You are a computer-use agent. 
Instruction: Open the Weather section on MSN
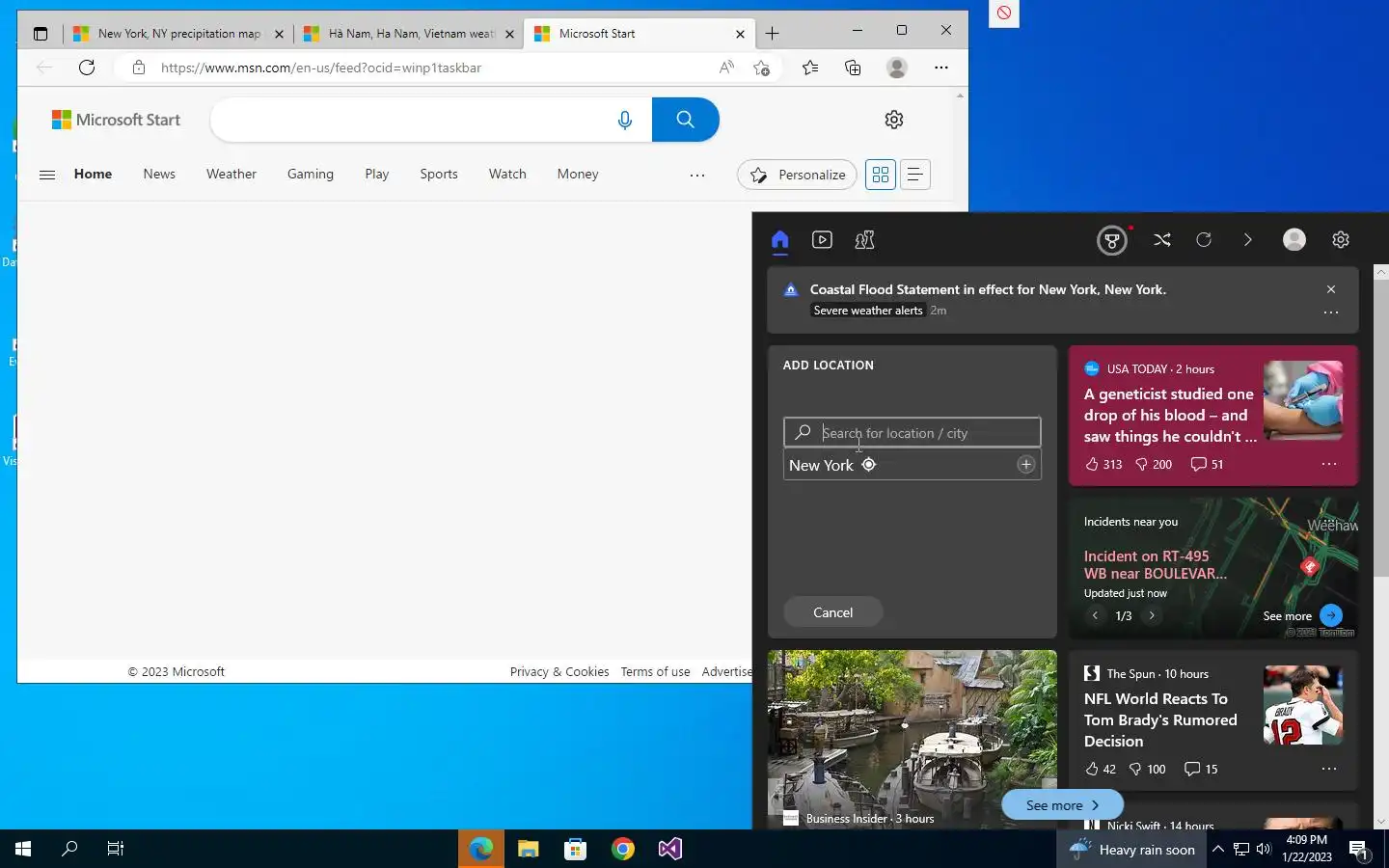[x=231, y=175]
